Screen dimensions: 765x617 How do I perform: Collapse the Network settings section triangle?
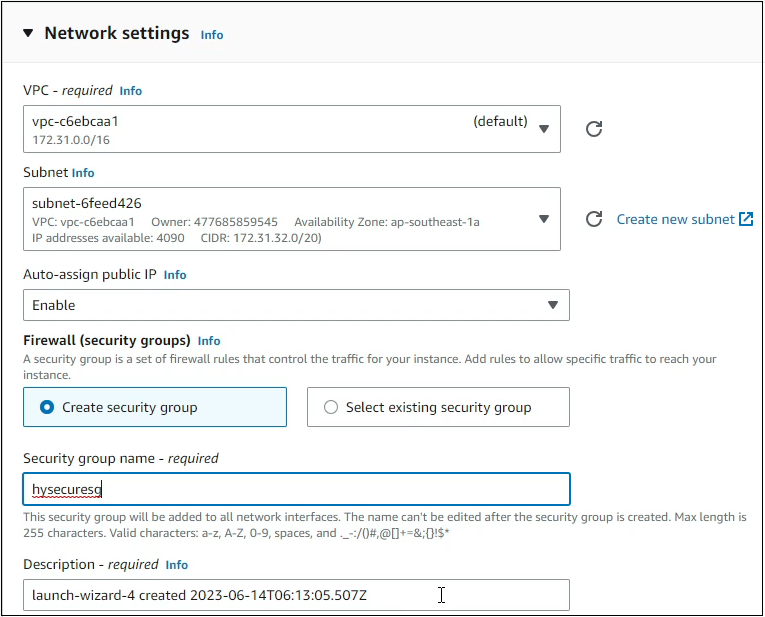tap(28, 34)
